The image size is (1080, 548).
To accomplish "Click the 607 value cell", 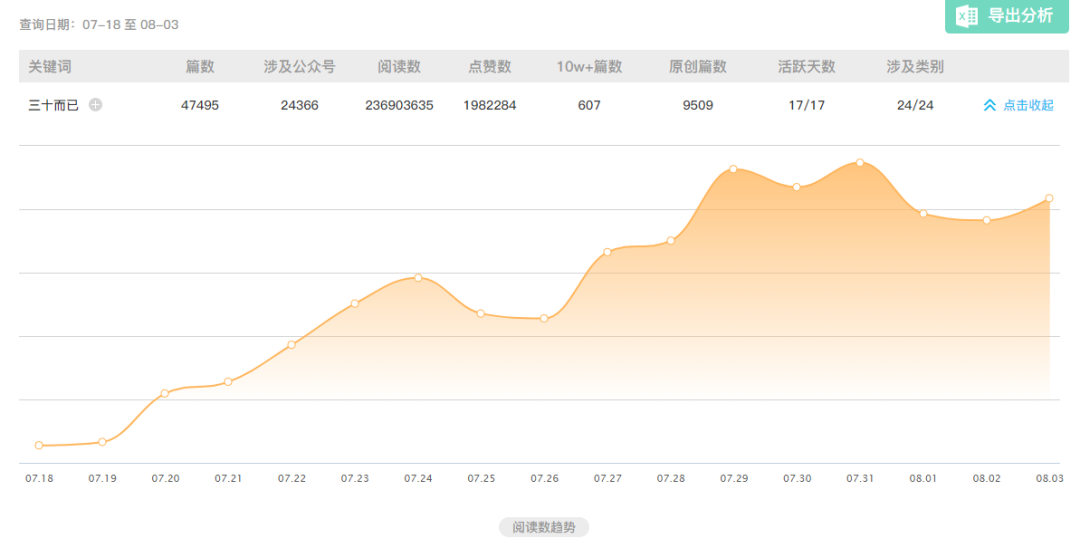I will [x=589, y=105].
